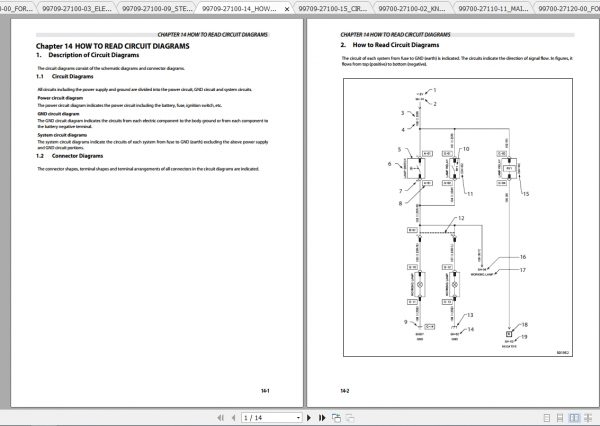Click page number '14-2' footer
600x426 pixels.
pyautogui.click(x=344, y=391)
